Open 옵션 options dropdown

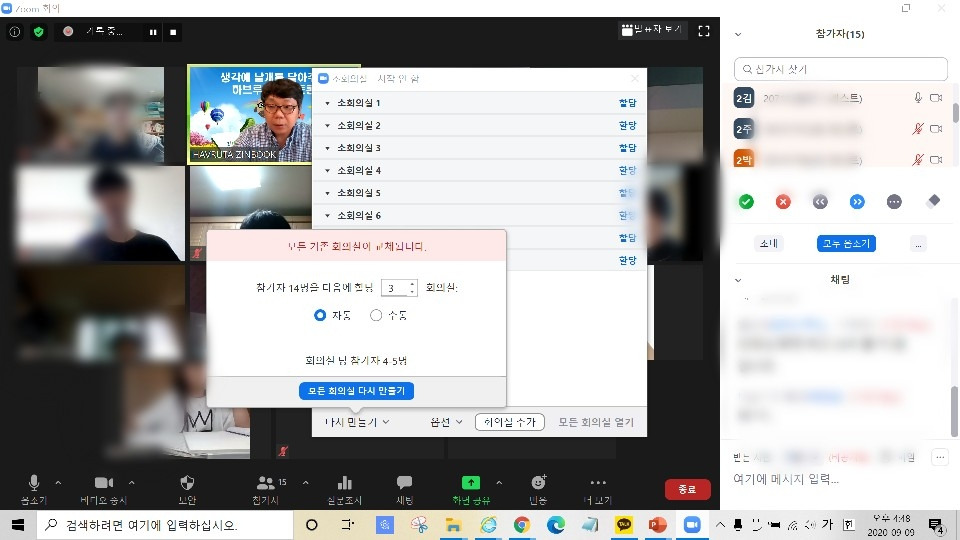[x=446, y=422]
